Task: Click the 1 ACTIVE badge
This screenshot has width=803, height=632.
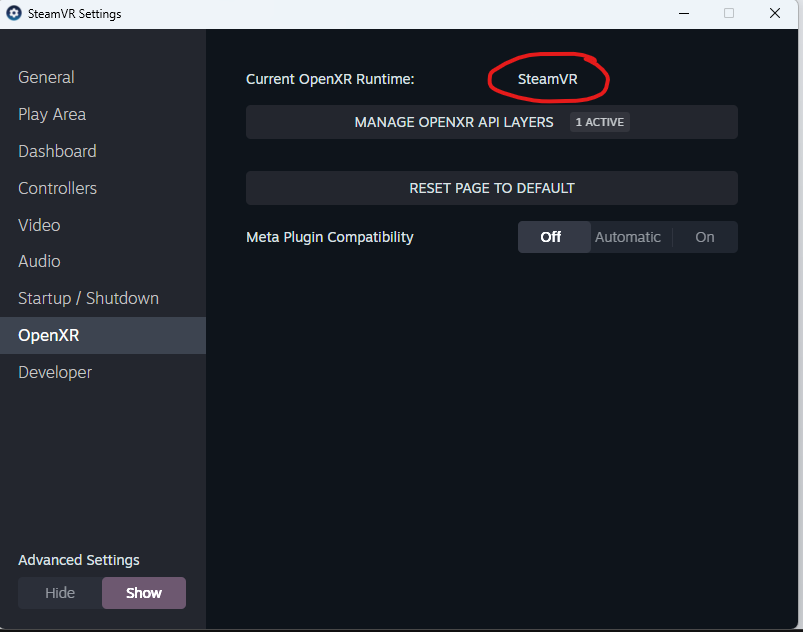Action: [x=600, y=122]
